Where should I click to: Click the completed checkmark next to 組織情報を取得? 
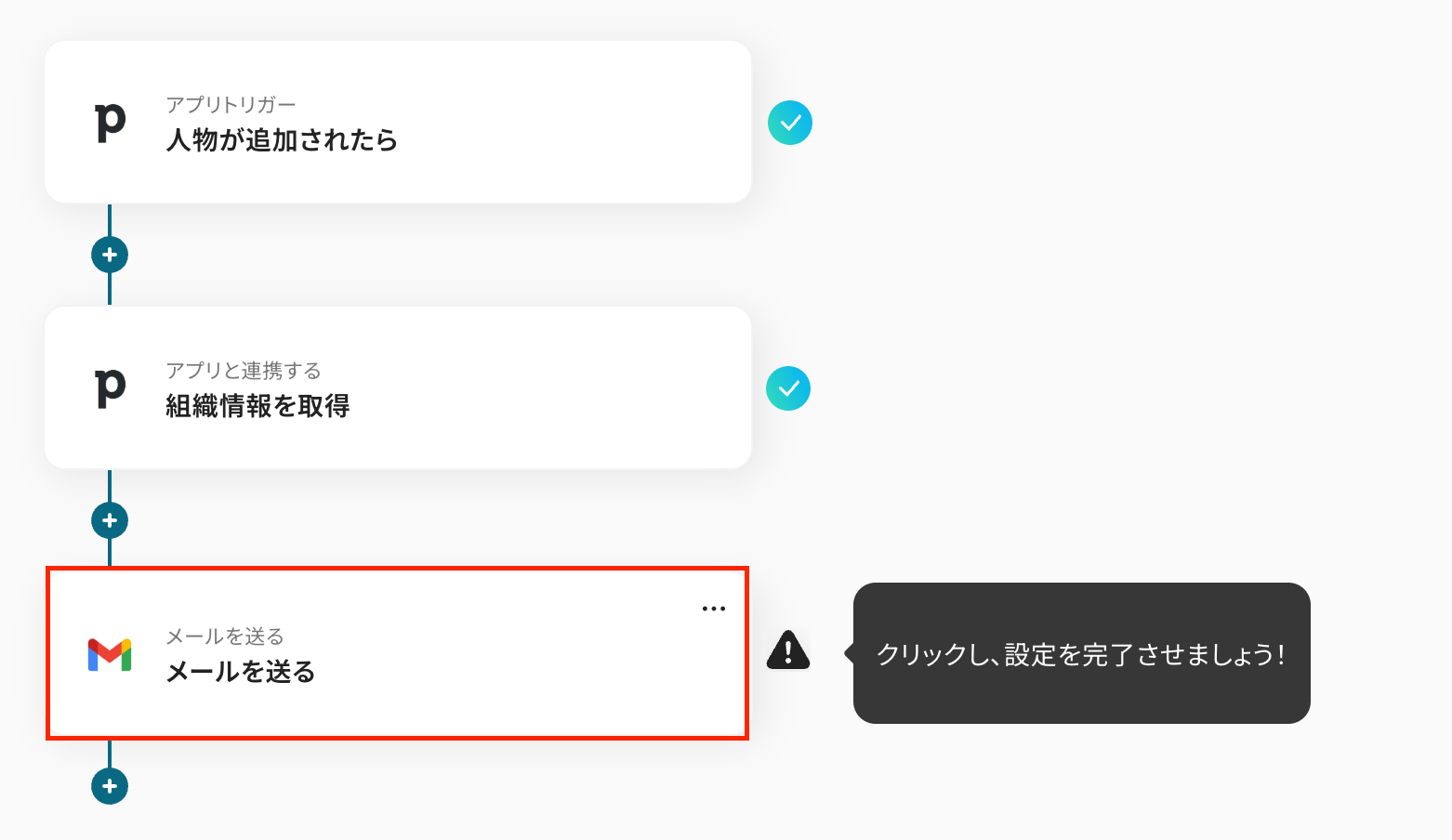point(788,388)
